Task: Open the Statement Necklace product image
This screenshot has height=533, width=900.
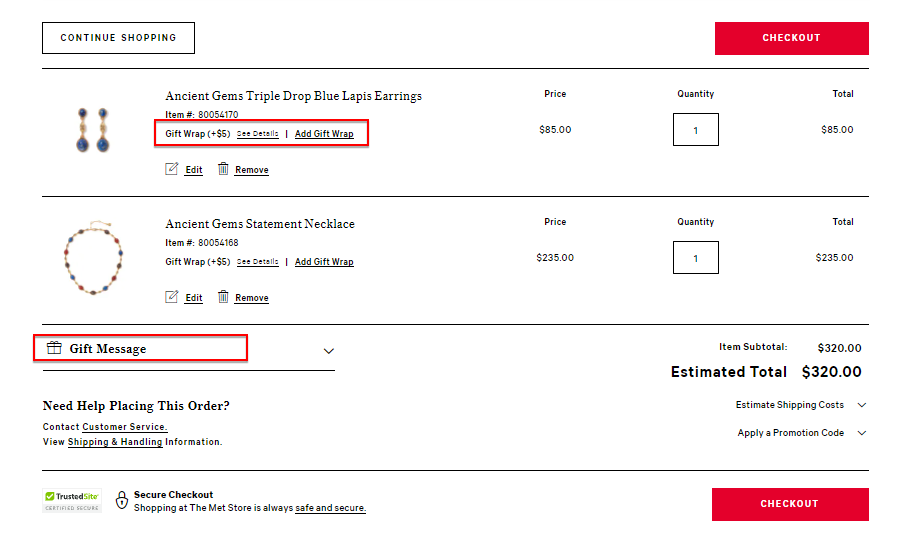Action: pos(93,258)
